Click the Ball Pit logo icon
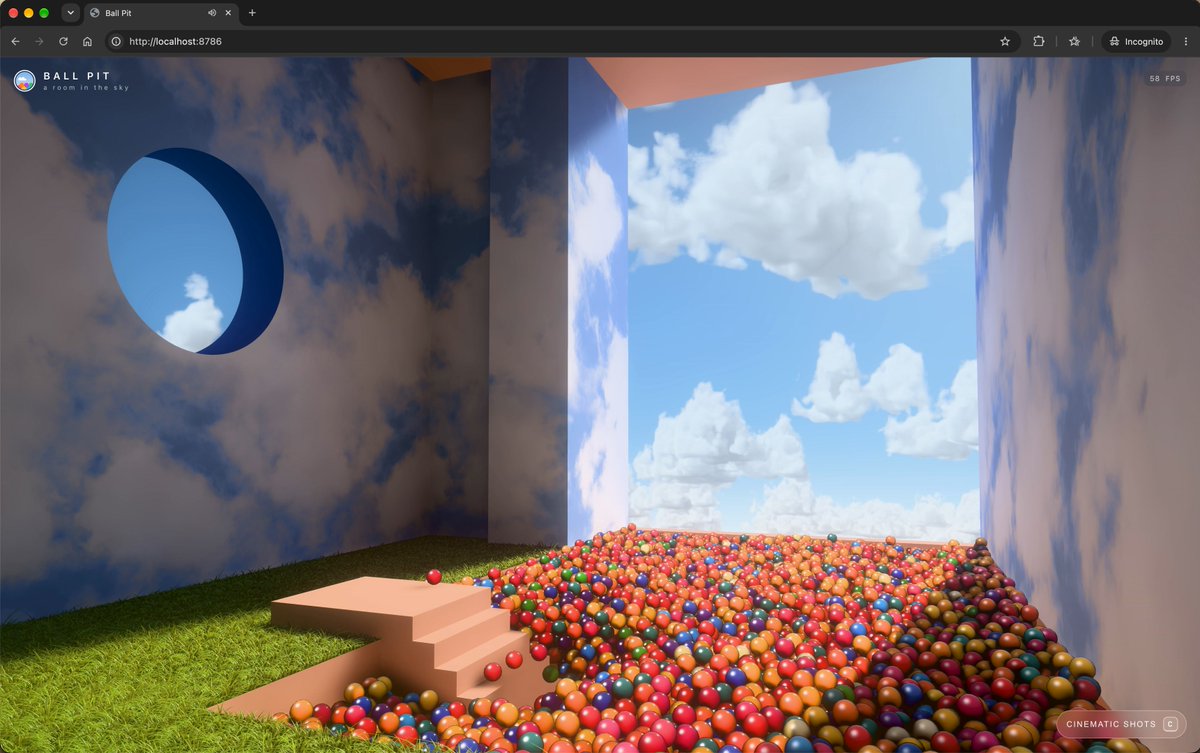 tap(24, 81)
